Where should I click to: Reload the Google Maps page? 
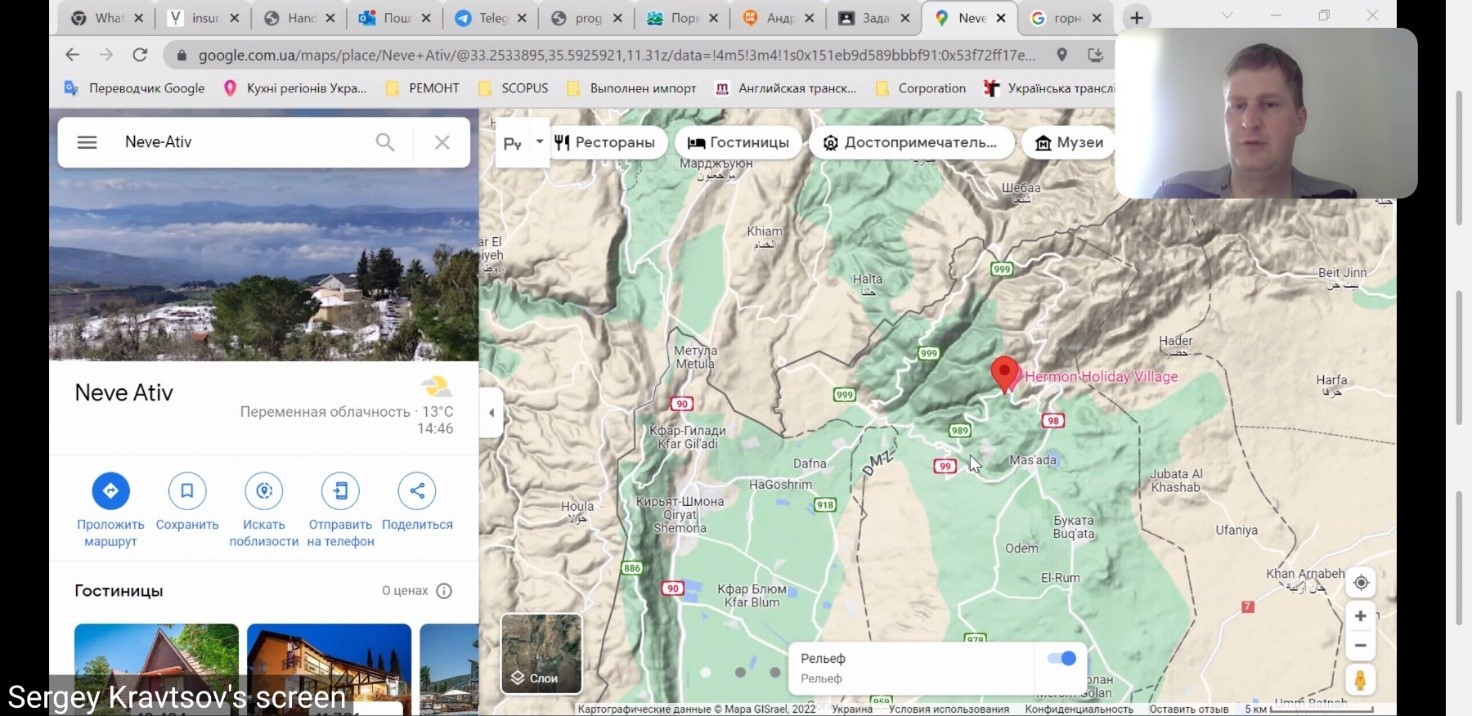click(140, 55)
